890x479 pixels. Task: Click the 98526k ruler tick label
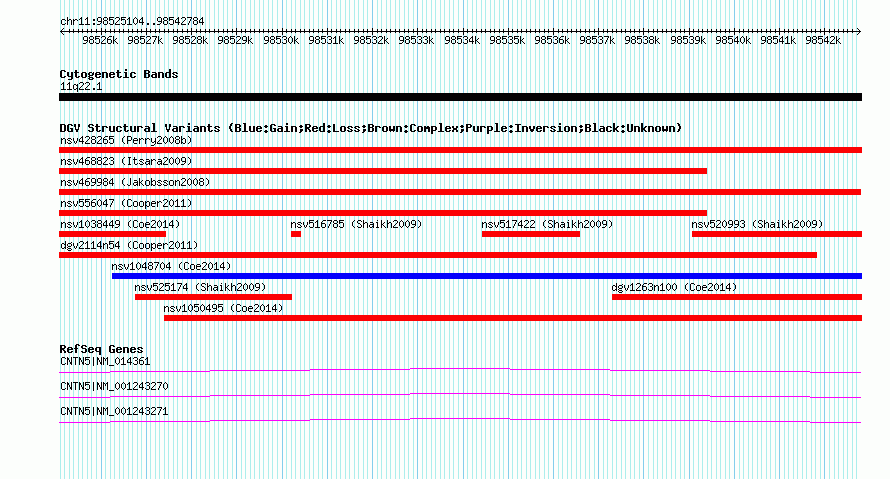click(x=100, y=40)
